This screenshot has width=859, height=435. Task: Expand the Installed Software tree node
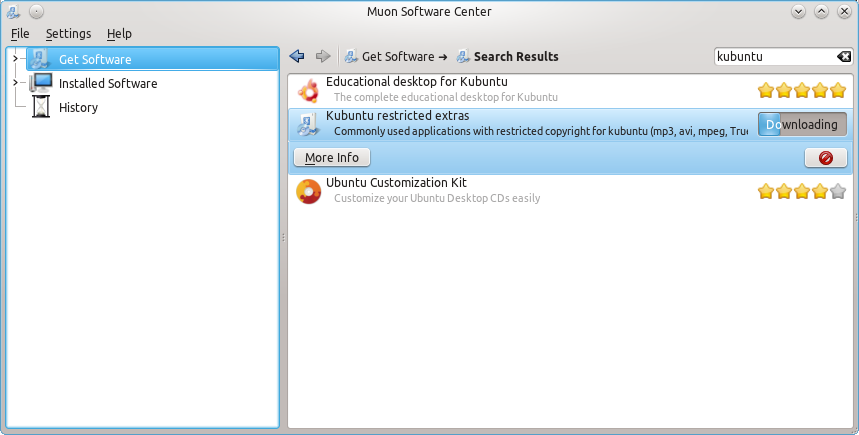[x=14, y=83]
